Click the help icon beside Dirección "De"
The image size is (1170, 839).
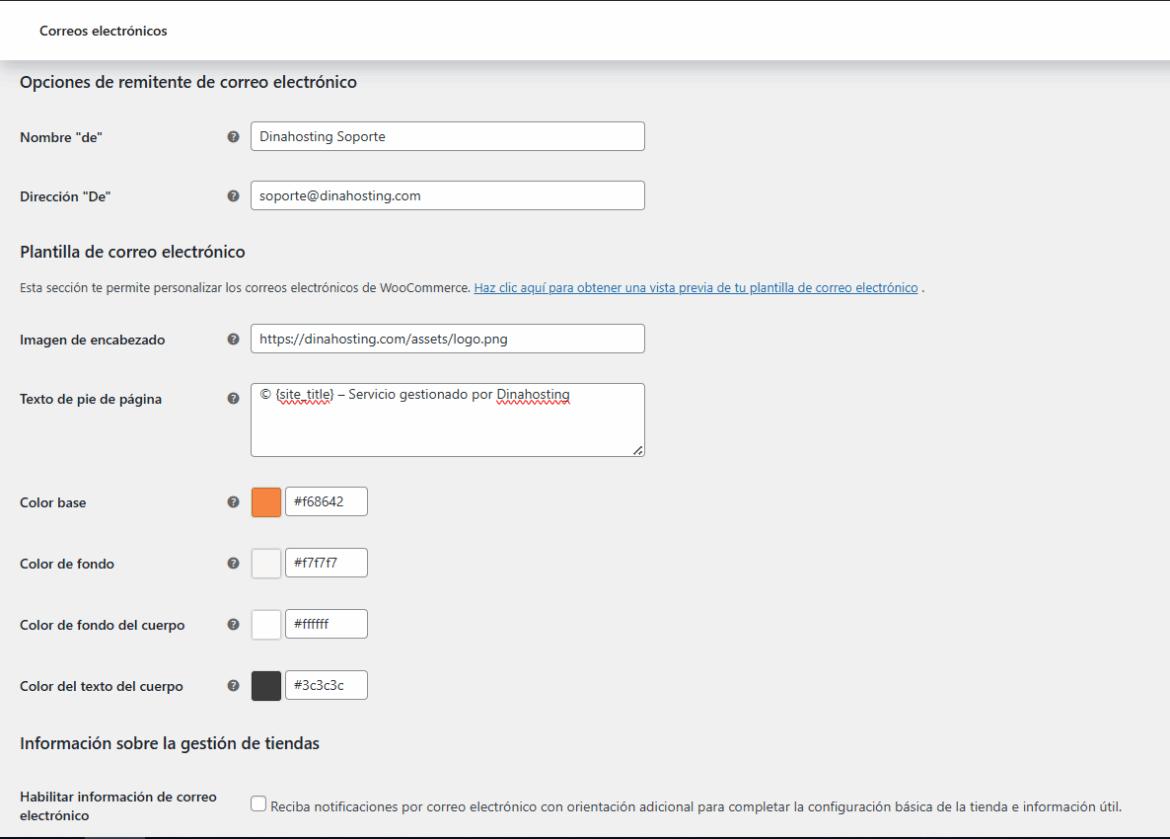click(x=233, y=195)
